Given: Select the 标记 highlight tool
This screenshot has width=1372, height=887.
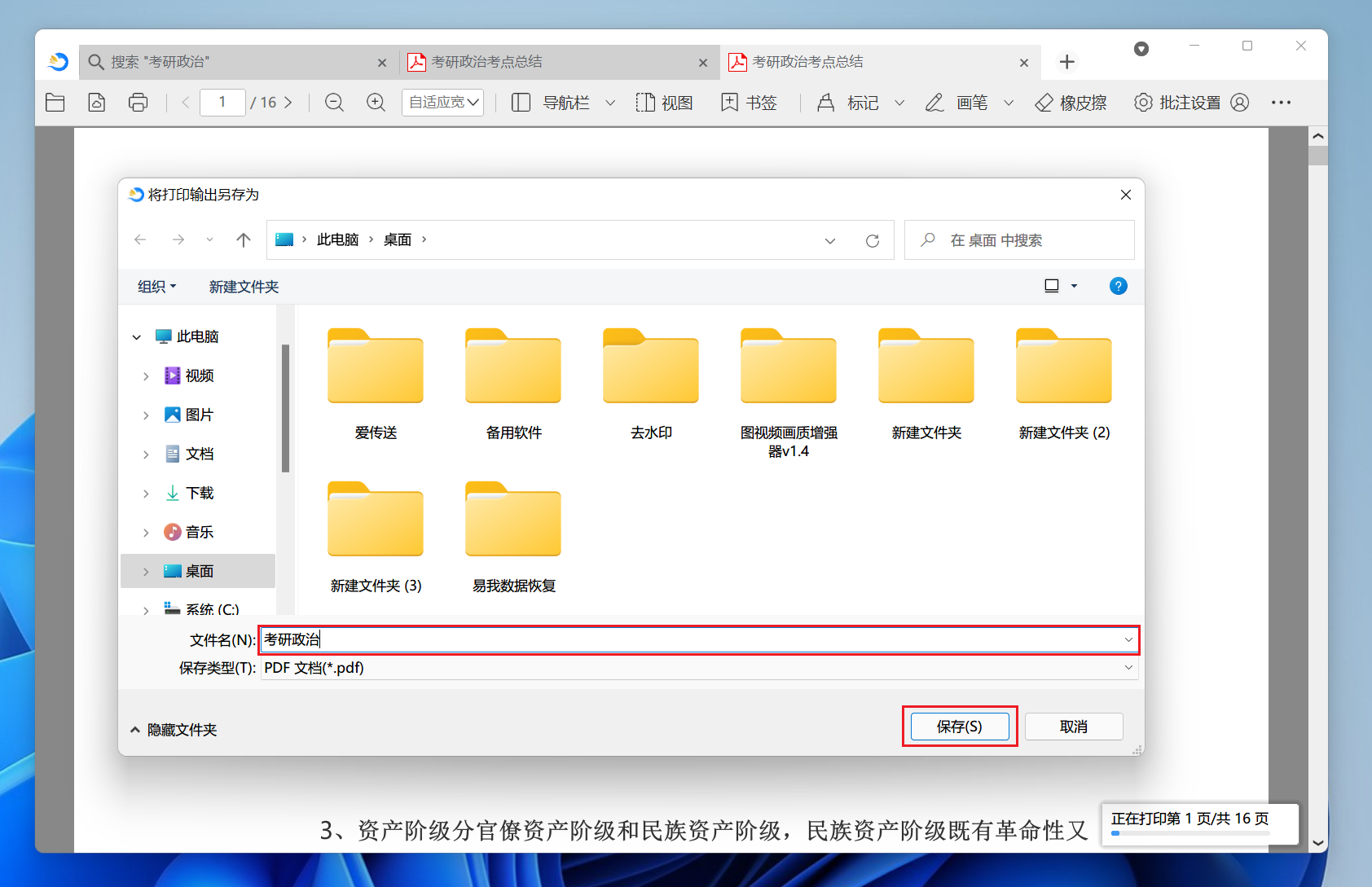Looking at the screenshot, I should [x=847, y=103].
